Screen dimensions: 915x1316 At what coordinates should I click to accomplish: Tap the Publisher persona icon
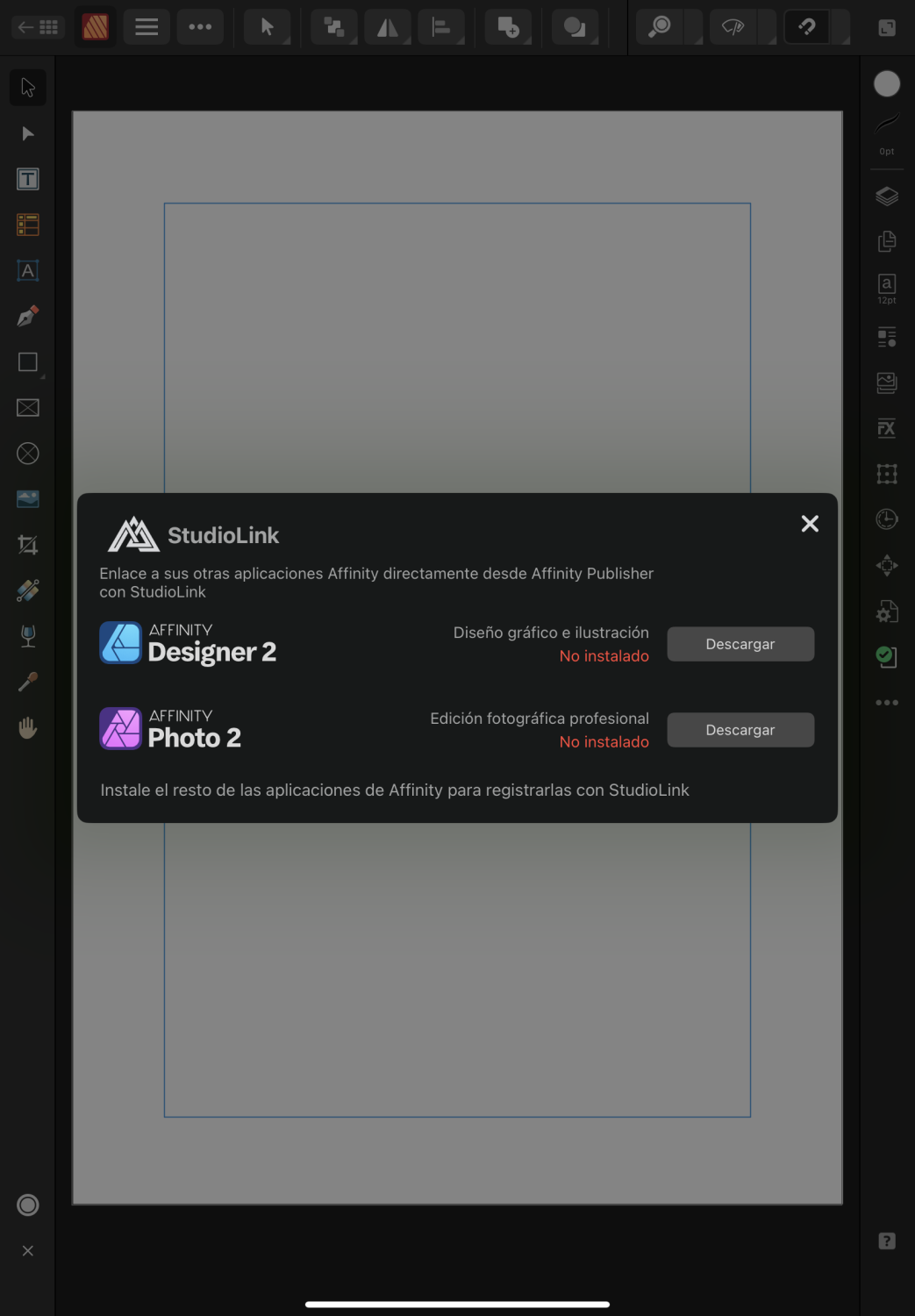coord(95,27)
